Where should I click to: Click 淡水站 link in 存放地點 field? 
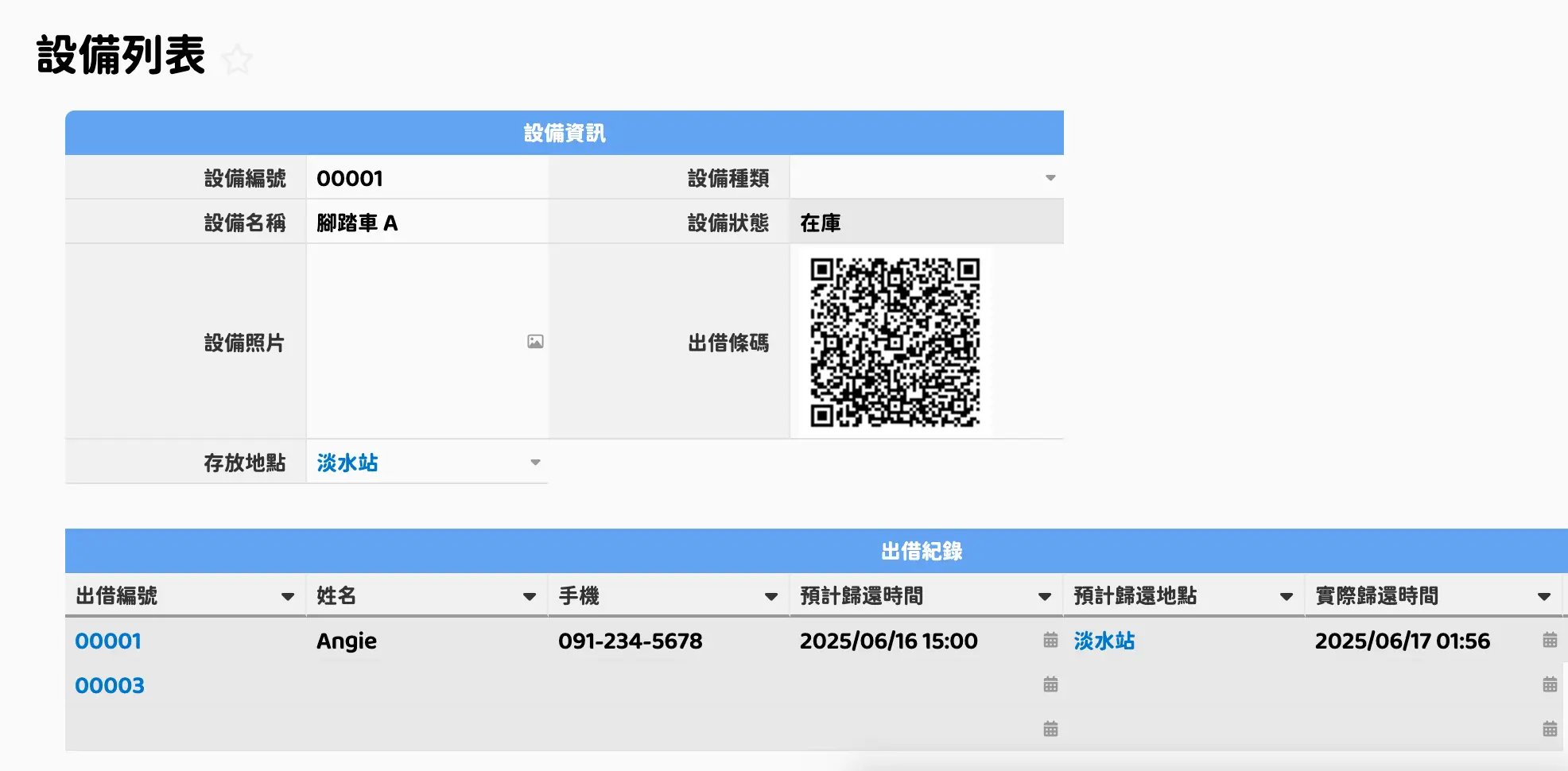point(347,463)
